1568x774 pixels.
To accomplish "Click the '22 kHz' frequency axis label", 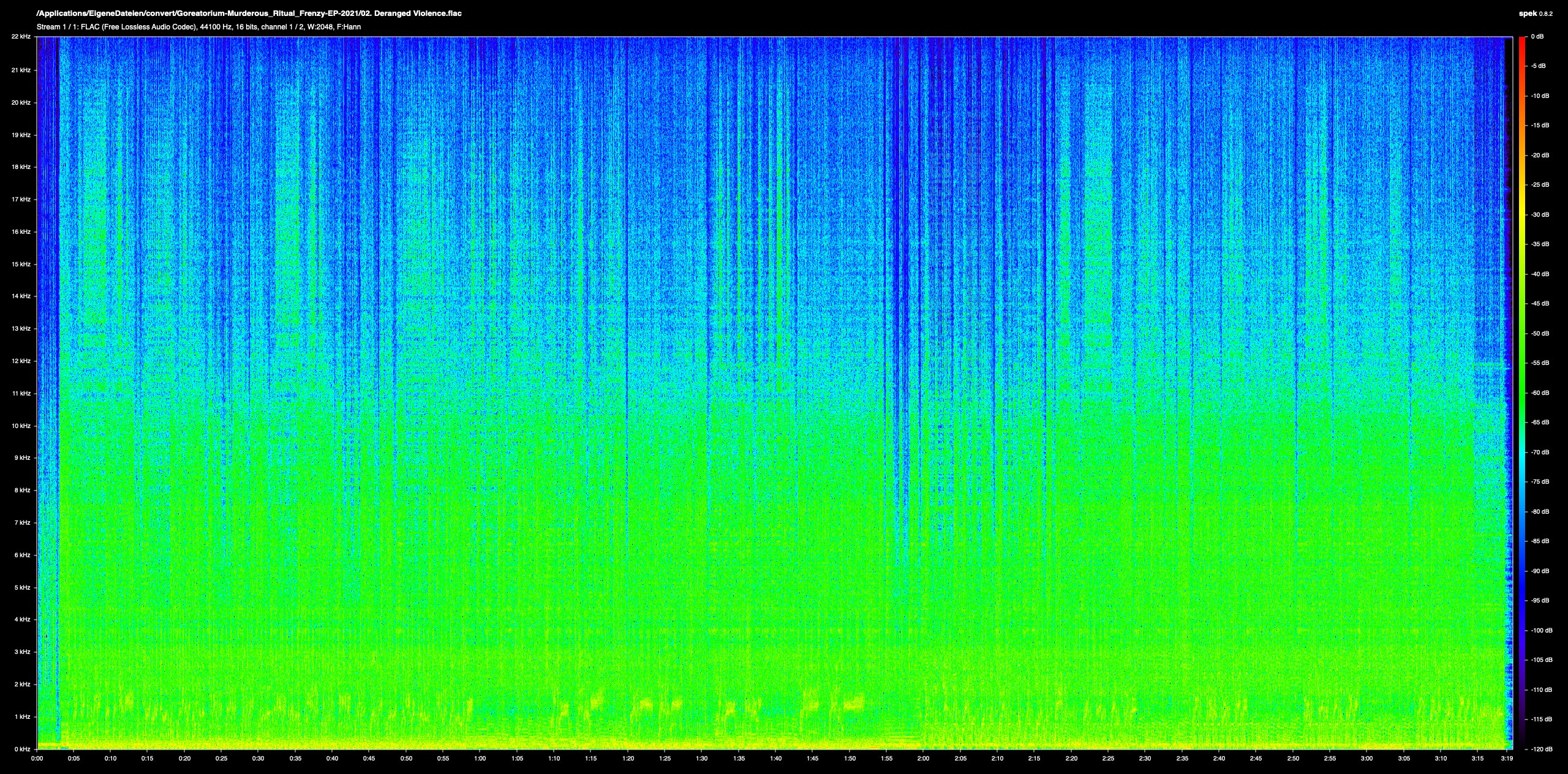I will (x=21, y=37).
